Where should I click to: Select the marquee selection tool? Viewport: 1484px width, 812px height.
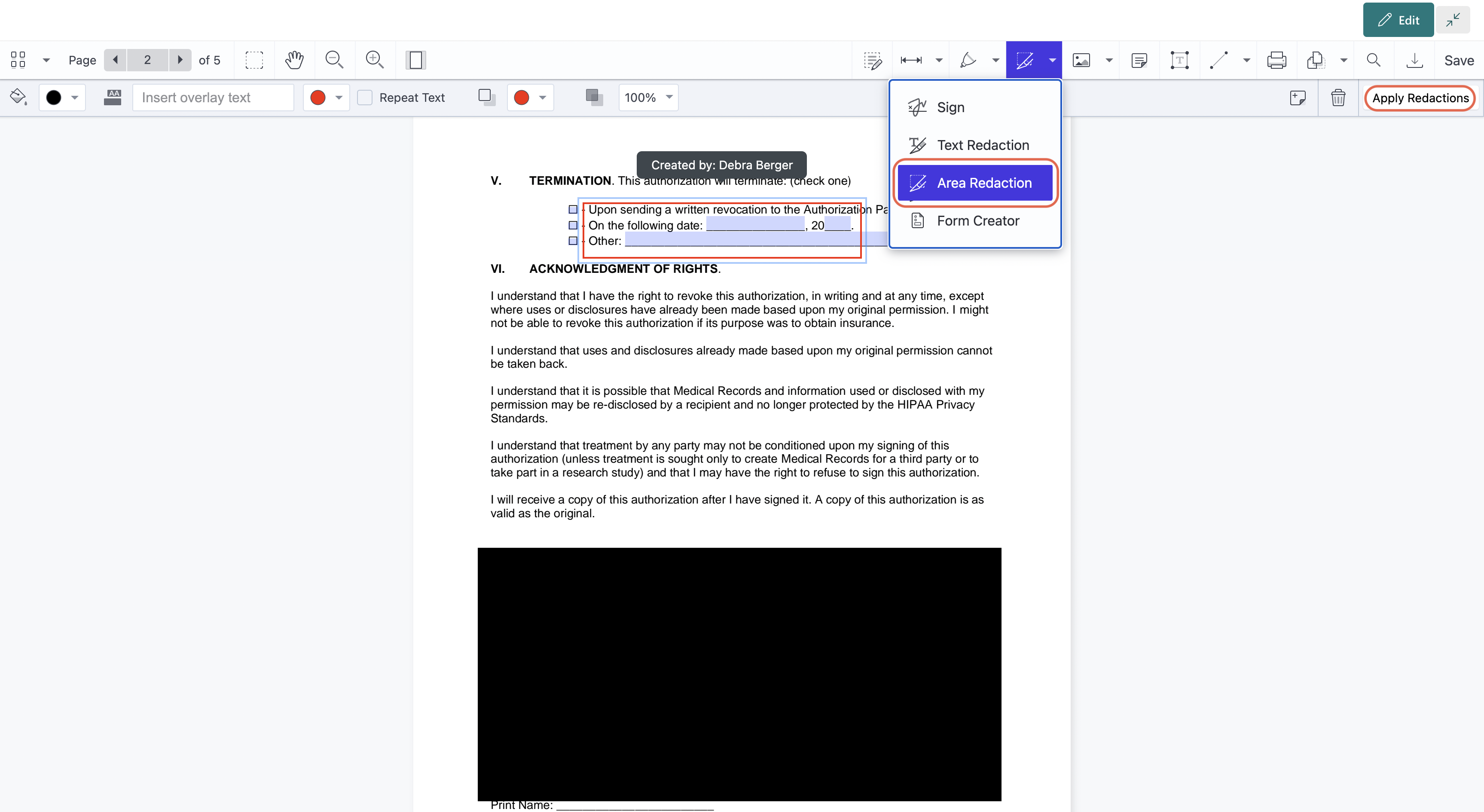tap(253, 59)
